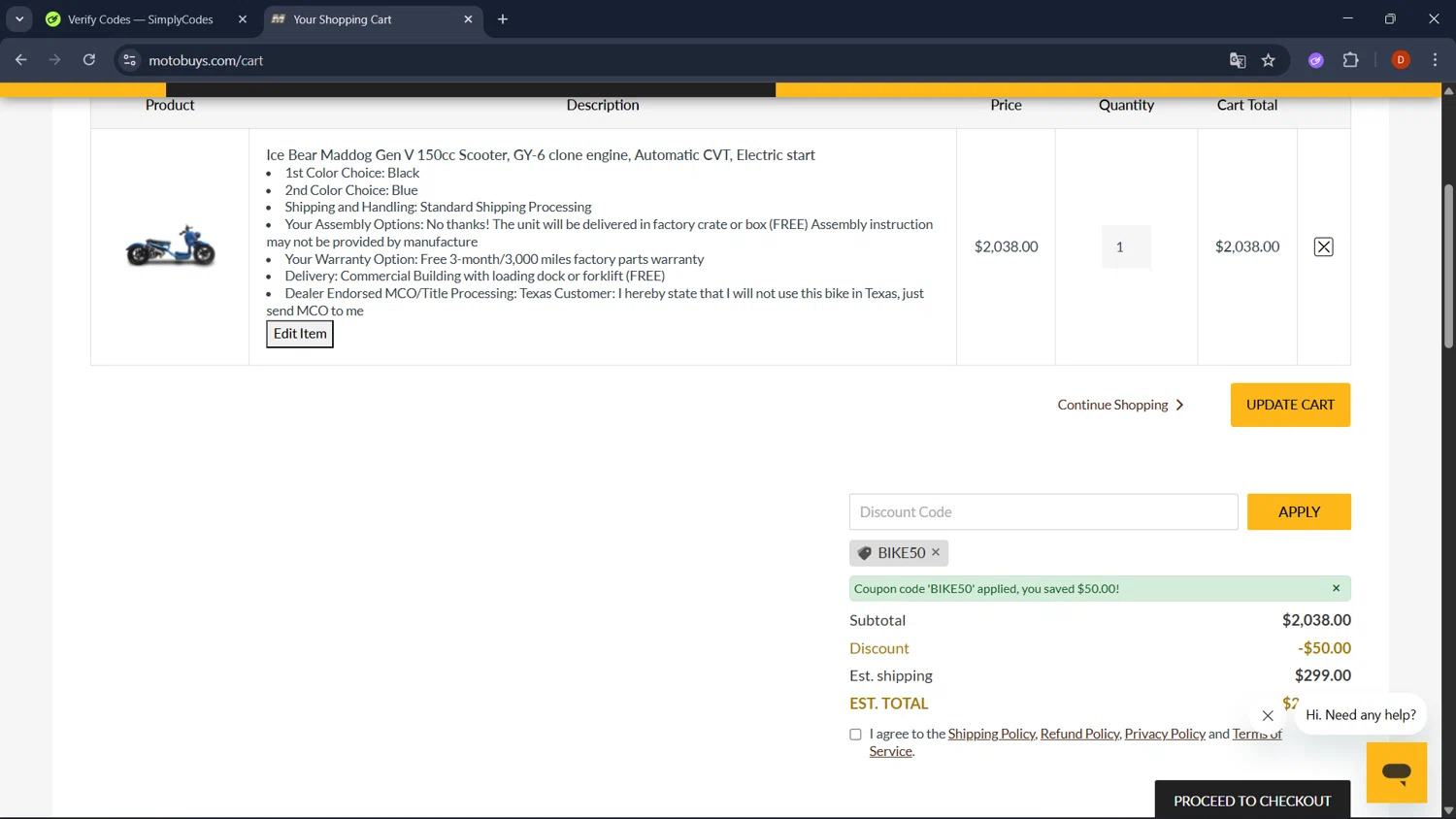
Task: Click the Product column header
Action: pos(170,105)
